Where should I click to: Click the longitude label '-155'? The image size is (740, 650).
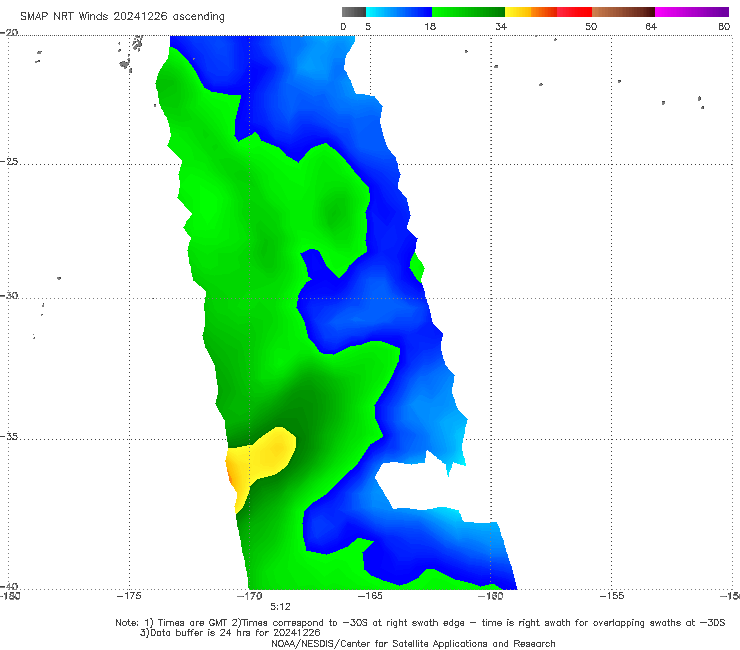click(612, 595)
